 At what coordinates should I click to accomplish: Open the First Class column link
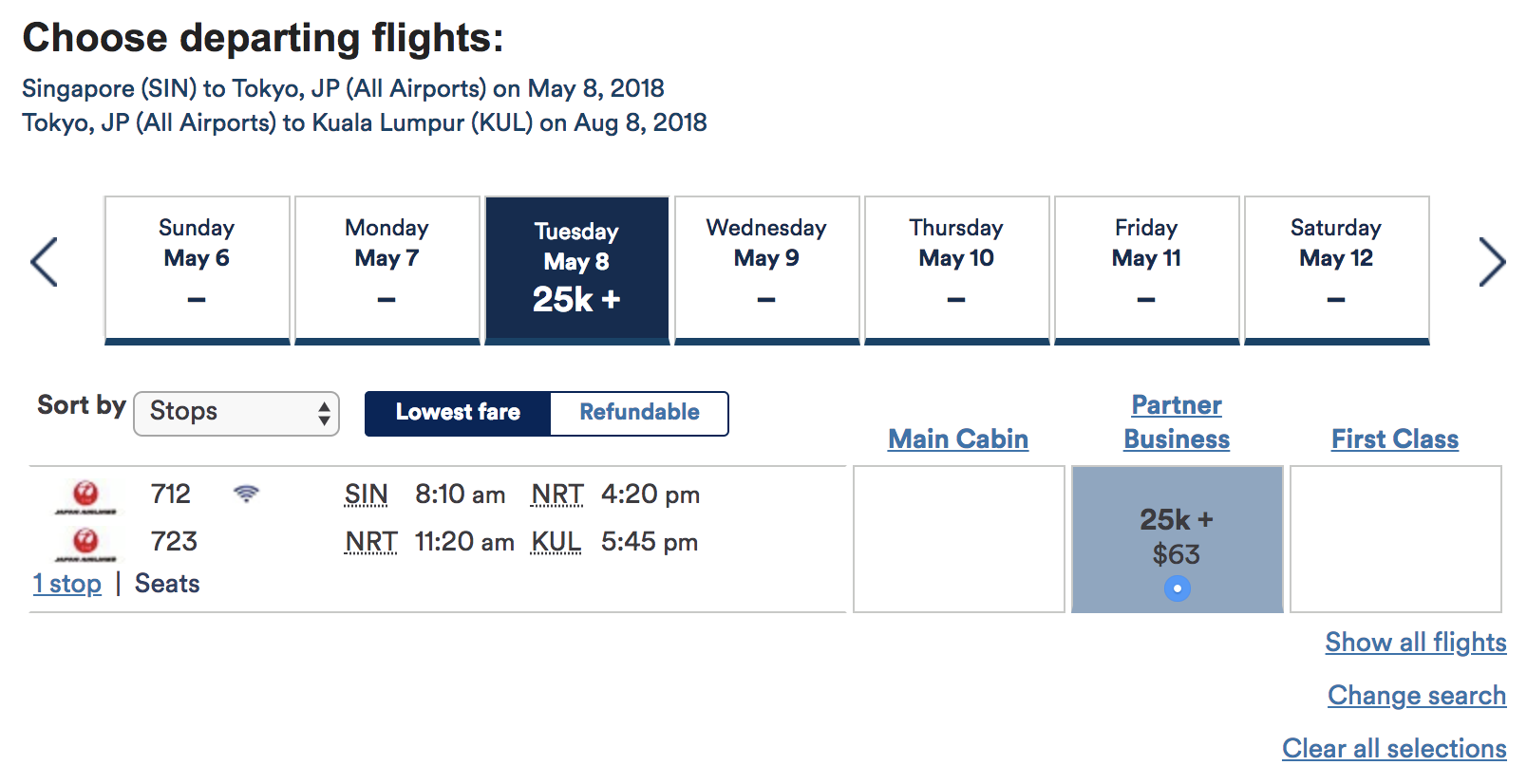point(1395,439)
